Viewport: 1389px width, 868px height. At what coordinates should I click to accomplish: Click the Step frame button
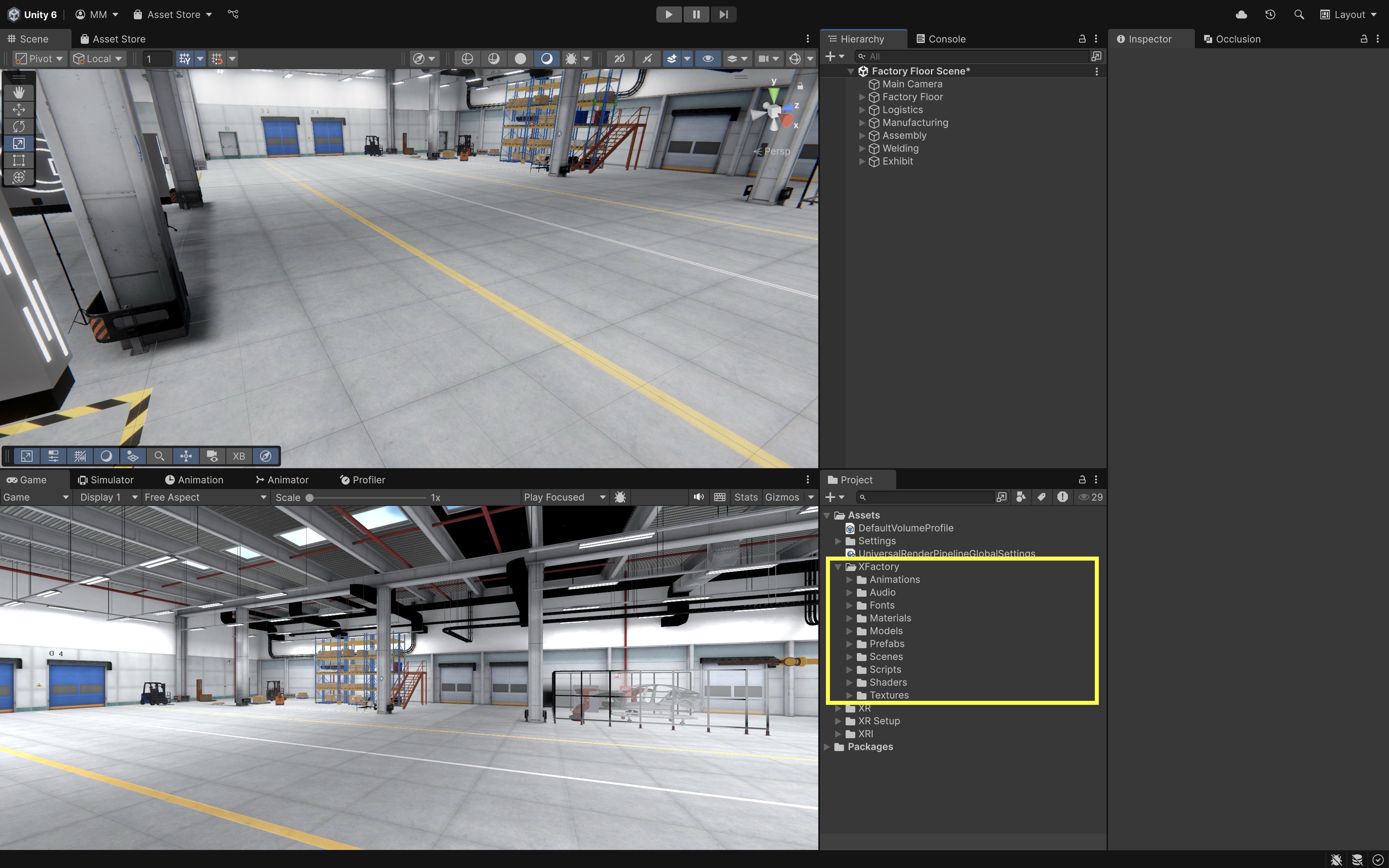723,14
